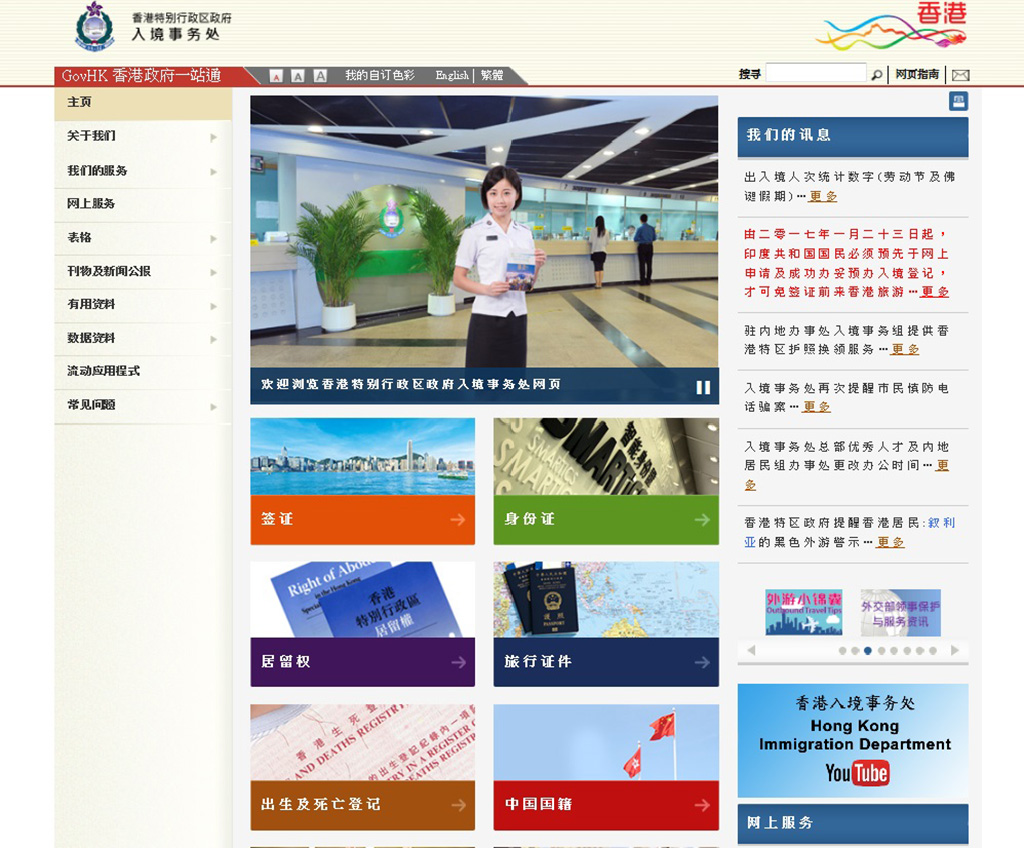Expand the 关于我们 sidebar submenu
Image resolution: width=1024 pixels, height=848 pixels.
coord(213,137)
